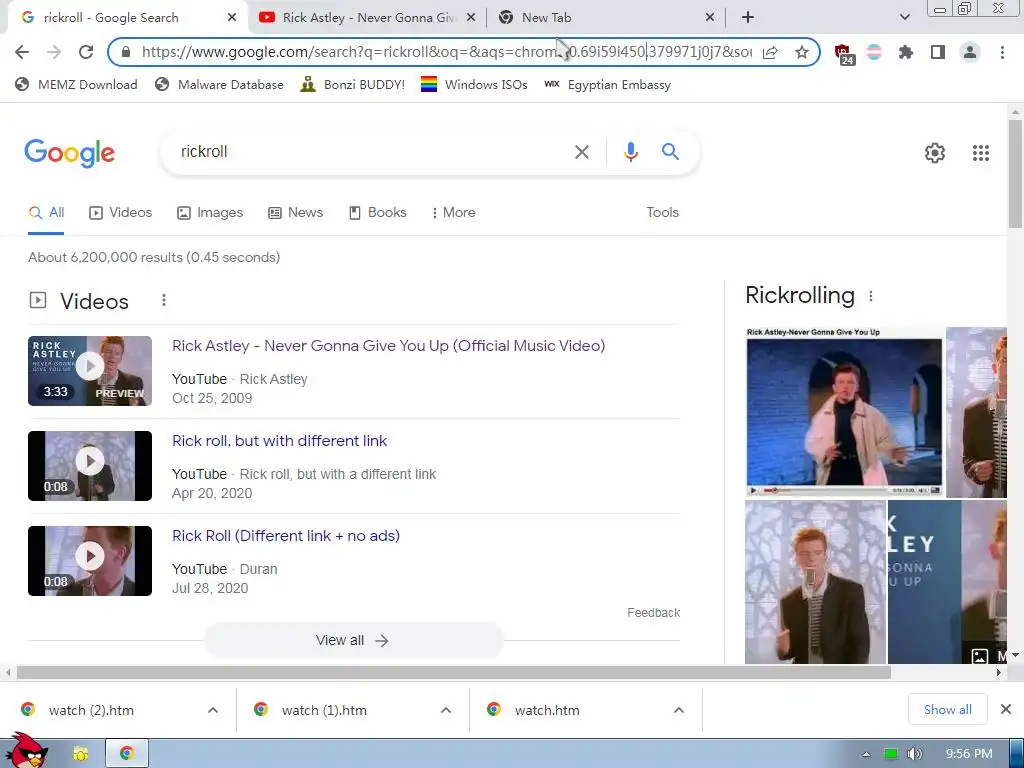Open the tab search dropdown arrow
The image size is (1024, 768).
(904, 18)
